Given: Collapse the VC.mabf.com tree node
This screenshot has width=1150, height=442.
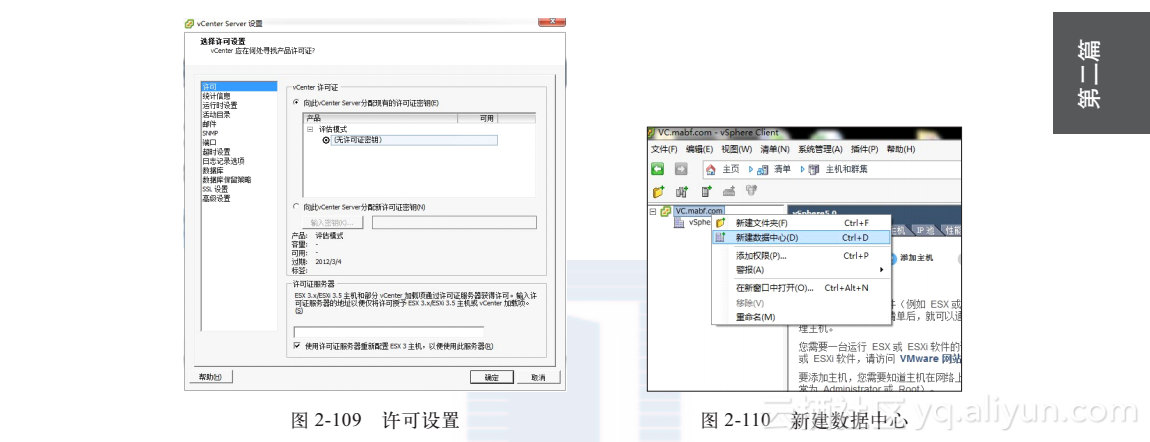Looking at the screenshot, I should tap(653, 211).
